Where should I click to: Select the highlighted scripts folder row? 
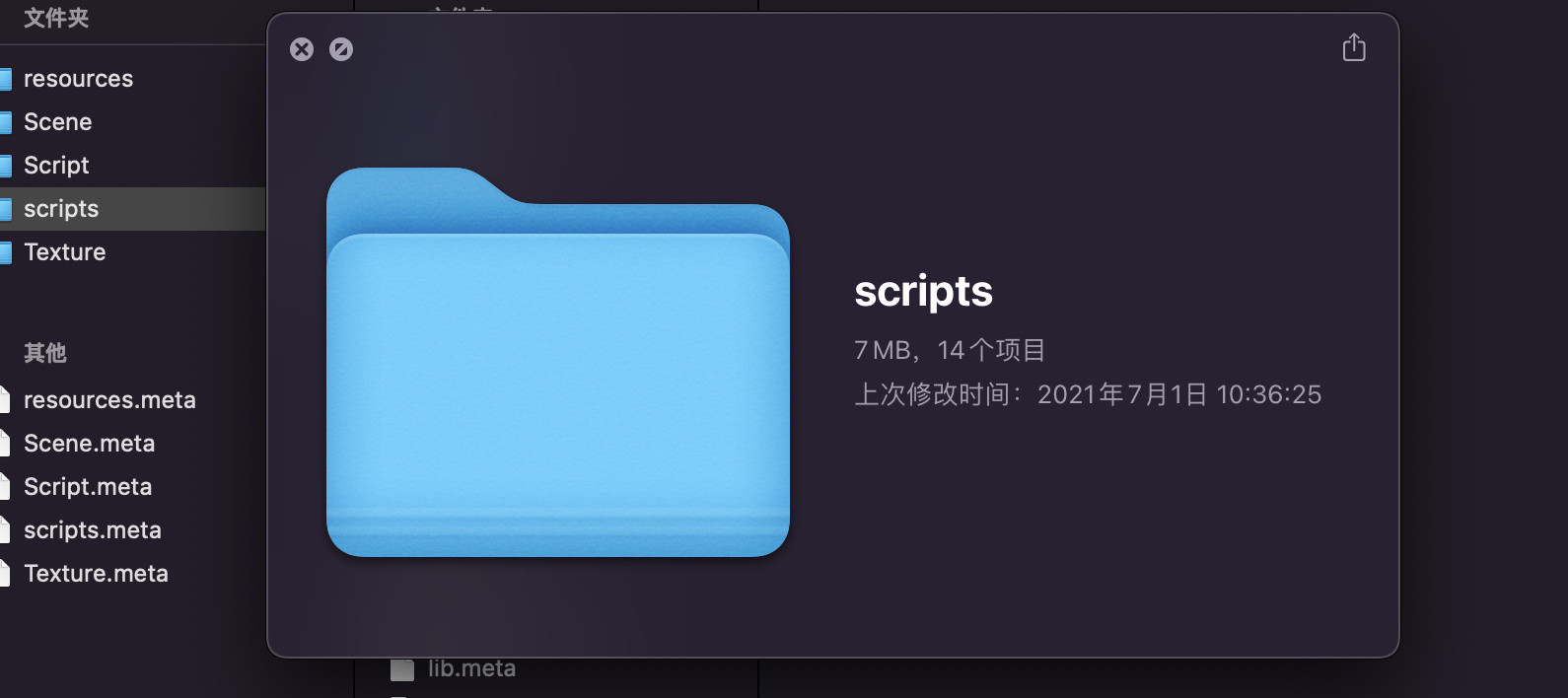click(x=61, y=209)
